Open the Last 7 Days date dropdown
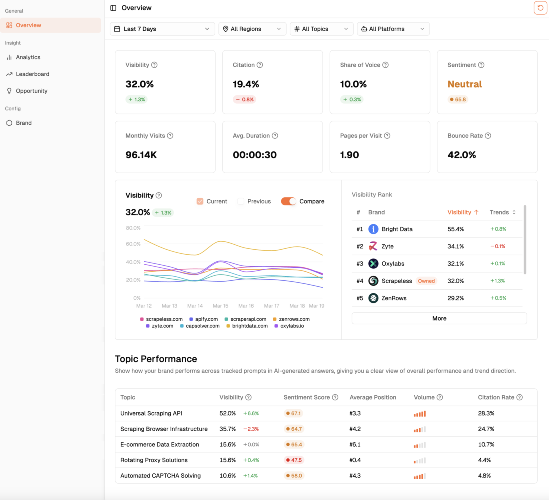The width and height of the screenshot is (549, 500). [x=162, y=29]
